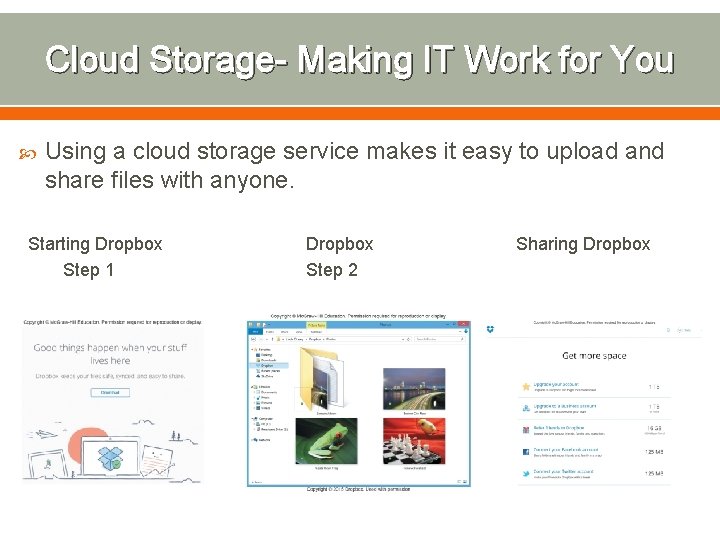Viewport: 720px width, 540px height.
Task: Open the View tab in Explorer ribbon
Action: pyautogui.click(x=299, y=332)
